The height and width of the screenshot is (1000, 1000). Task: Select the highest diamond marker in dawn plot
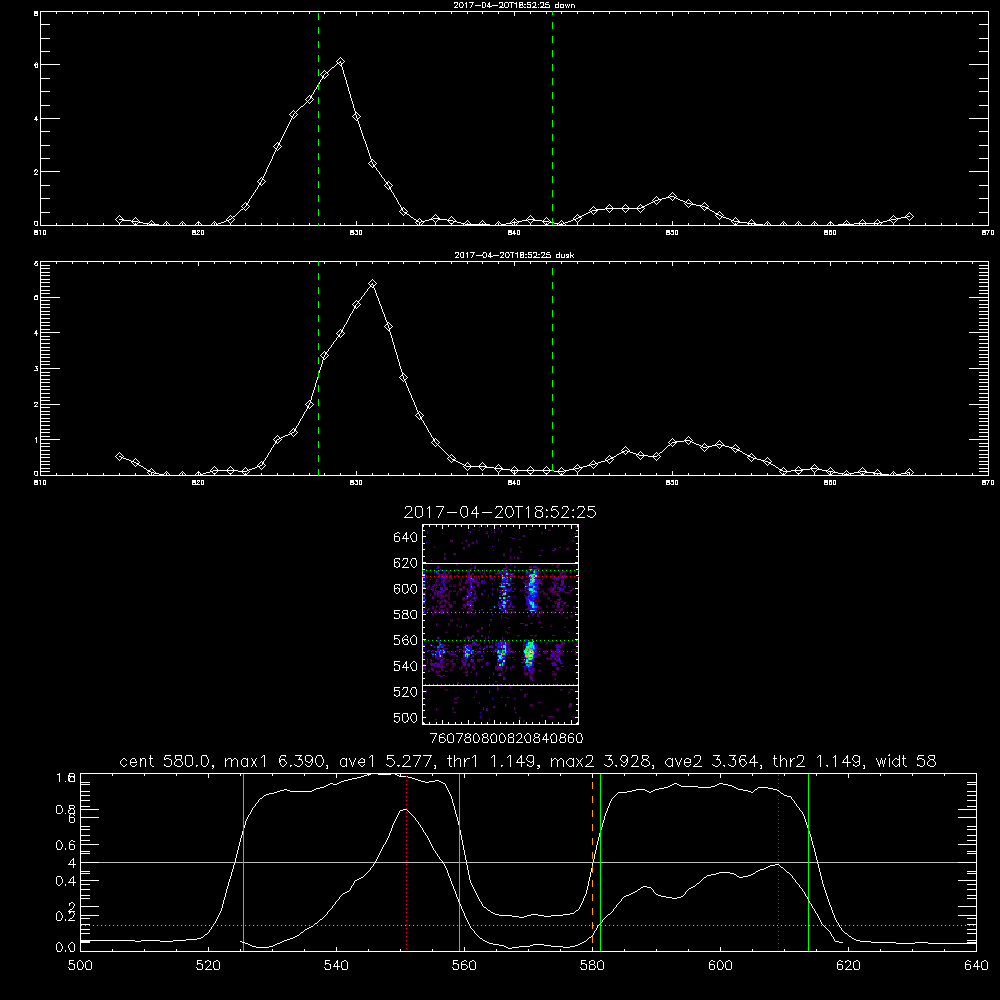pos(341,62)
